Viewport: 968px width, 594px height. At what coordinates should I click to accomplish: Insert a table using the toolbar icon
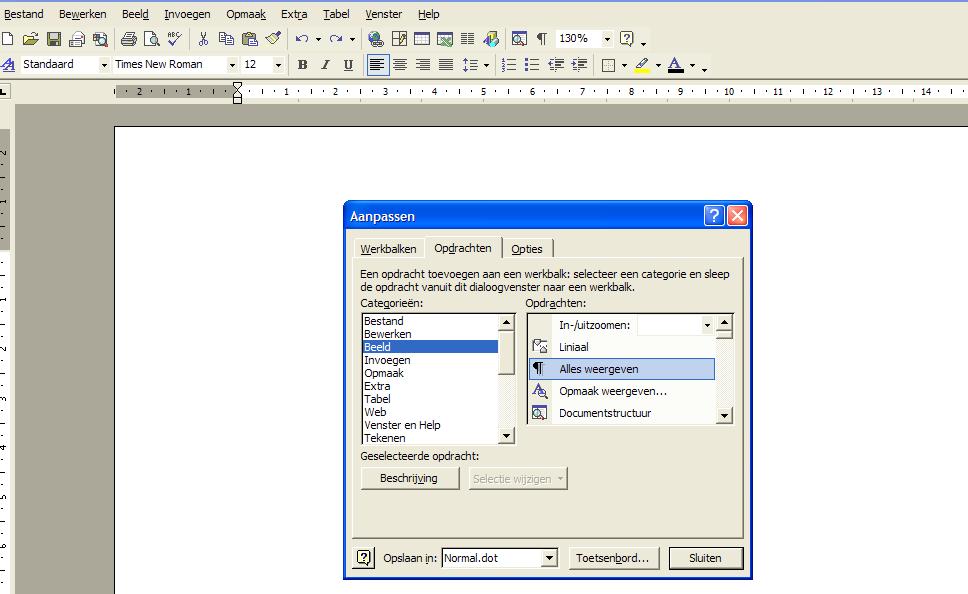tap(422, 39)
